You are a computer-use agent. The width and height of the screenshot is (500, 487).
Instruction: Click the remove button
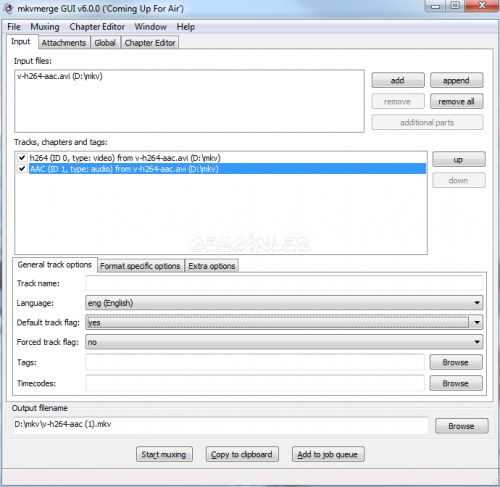[398, 101]
